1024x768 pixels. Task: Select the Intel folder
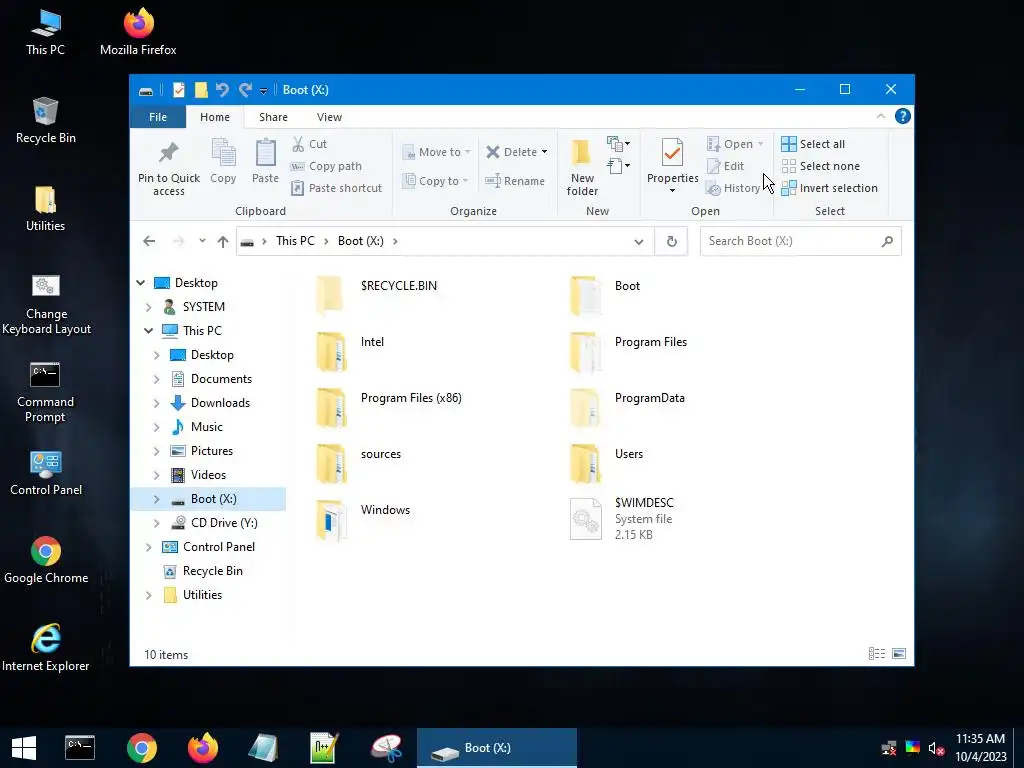[350, 351]
